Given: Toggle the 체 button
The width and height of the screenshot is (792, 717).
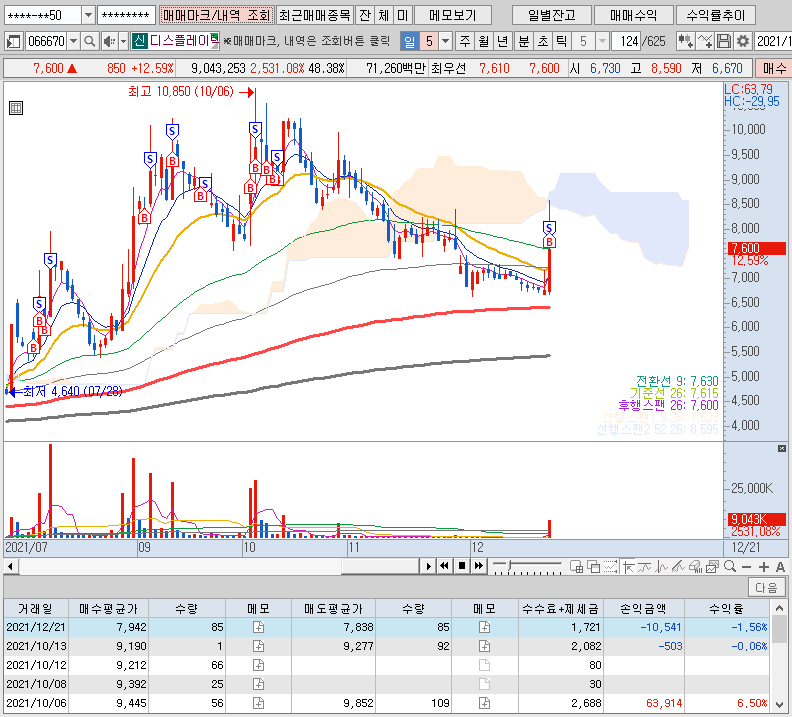Looking at the screenshot, I should 383,15.
